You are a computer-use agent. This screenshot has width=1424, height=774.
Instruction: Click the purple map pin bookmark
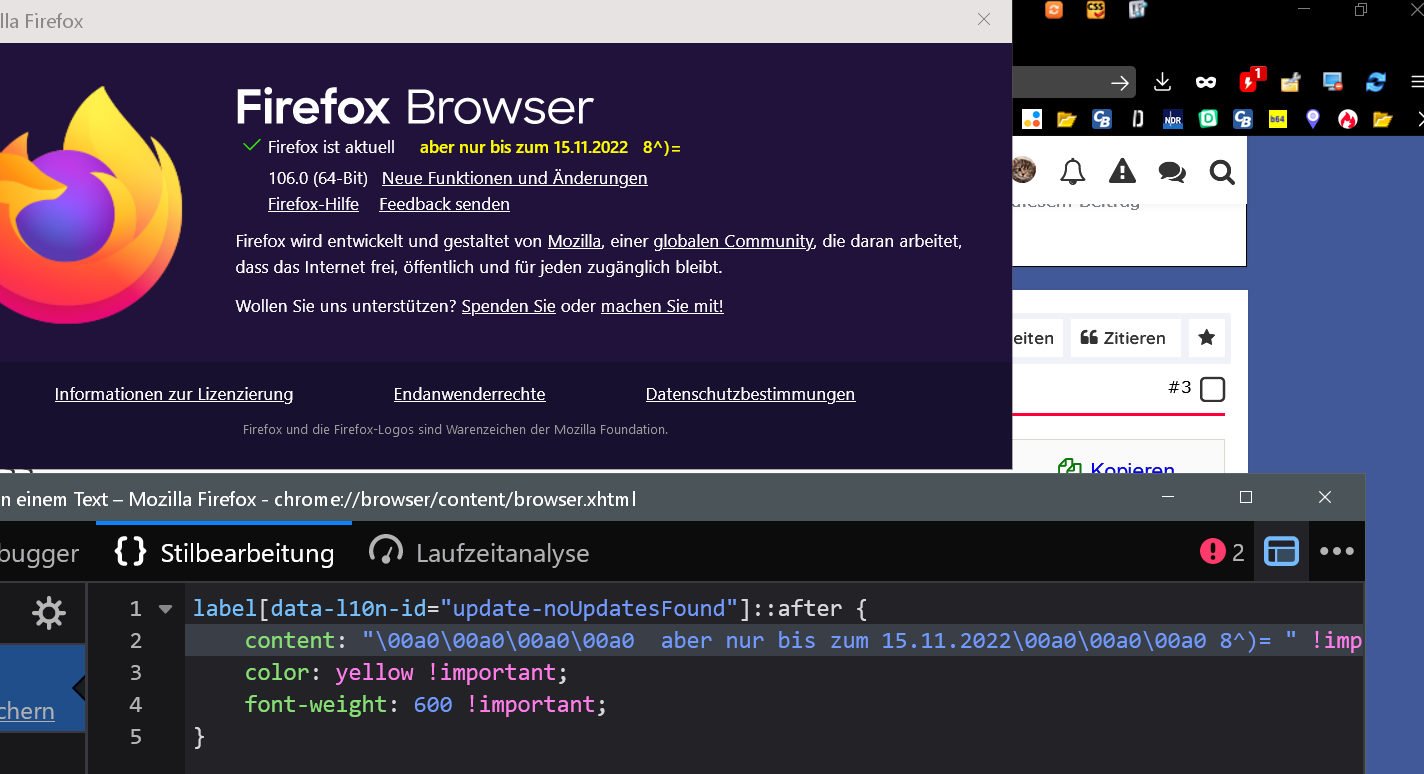pyautogui.click(x=1313, y=119)
